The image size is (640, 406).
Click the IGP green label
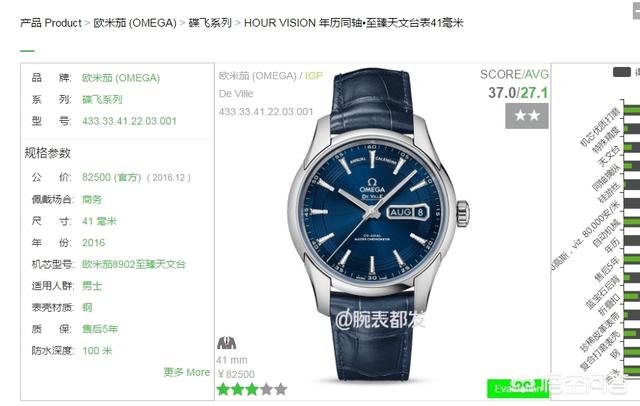(x=314, y=76)
